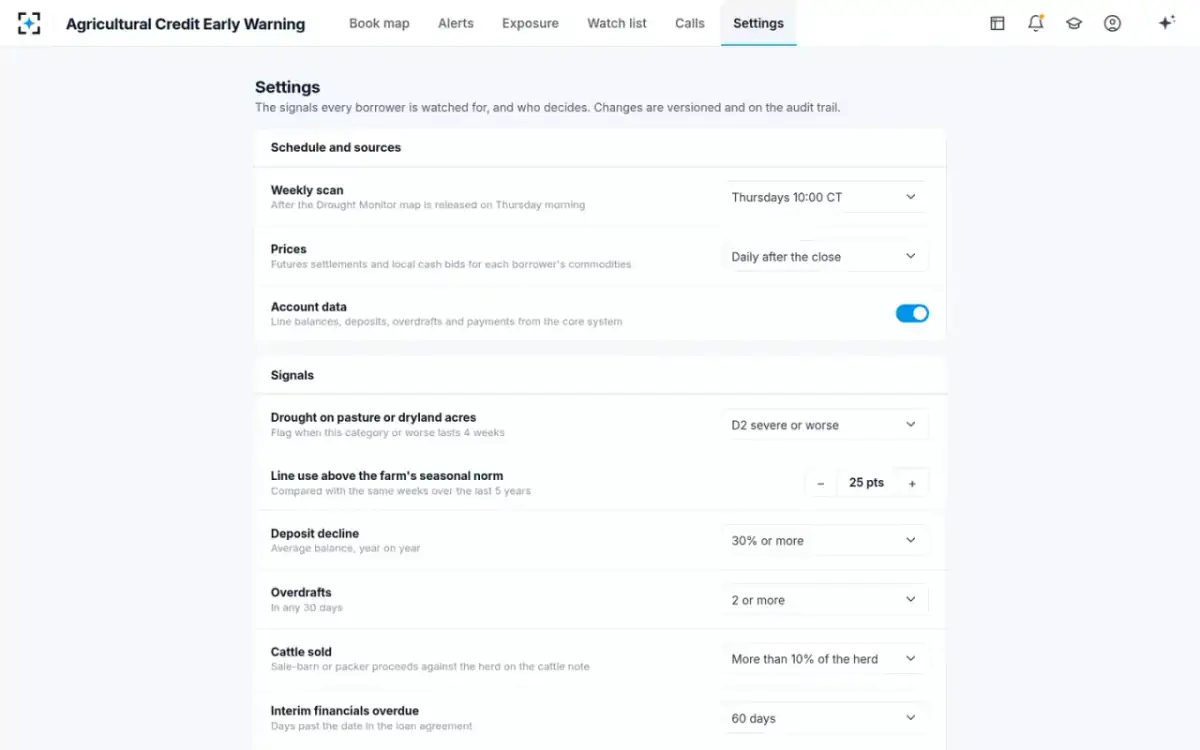Open the Interim financials overdue dropdown

[825, 718]
